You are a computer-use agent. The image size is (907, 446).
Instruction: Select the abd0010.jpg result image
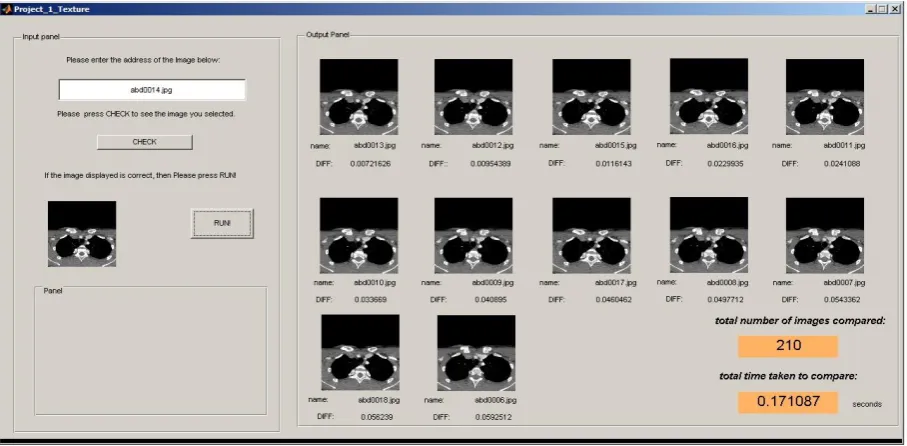tap(359, 235)
